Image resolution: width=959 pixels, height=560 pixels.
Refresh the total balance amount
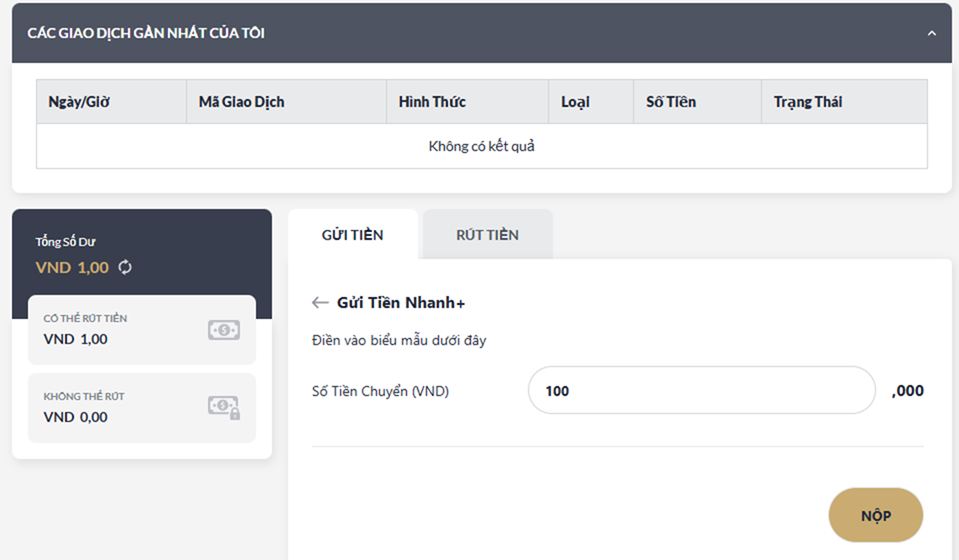[x=125, y=267]
